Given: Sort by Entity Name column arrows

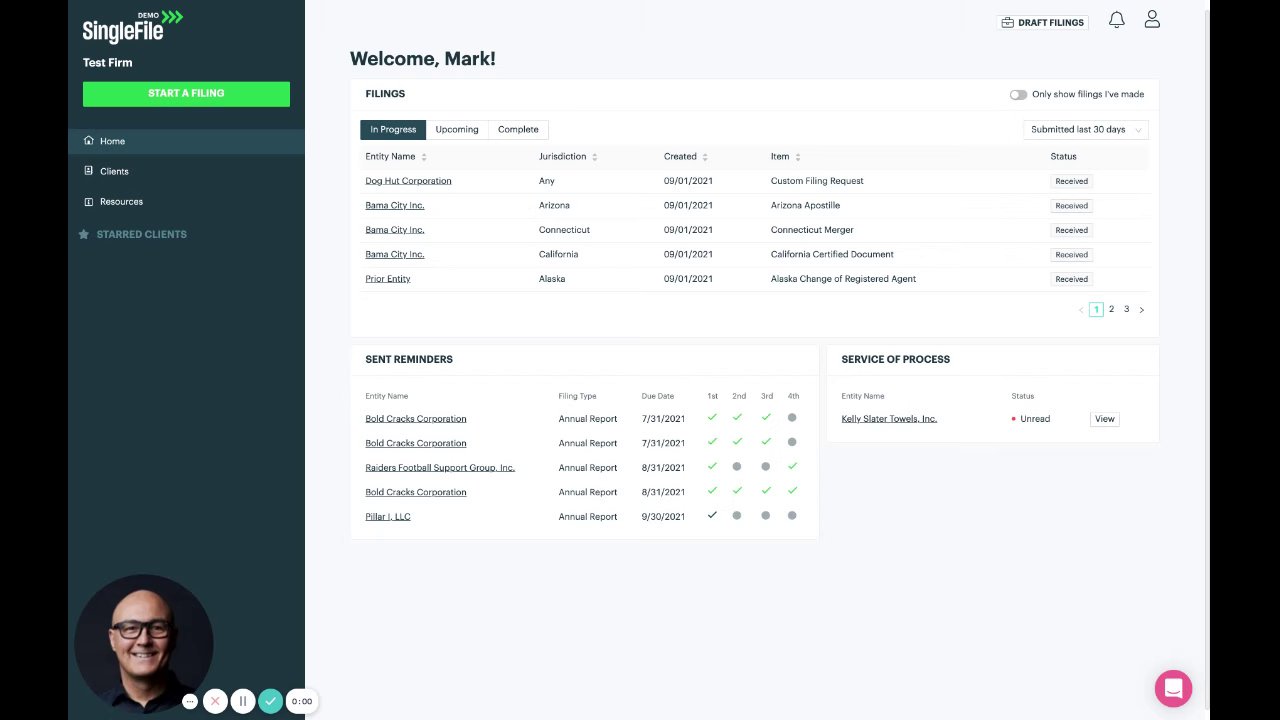Looking at the screenshot, I should pyautogui.click(x=424, y=157).
